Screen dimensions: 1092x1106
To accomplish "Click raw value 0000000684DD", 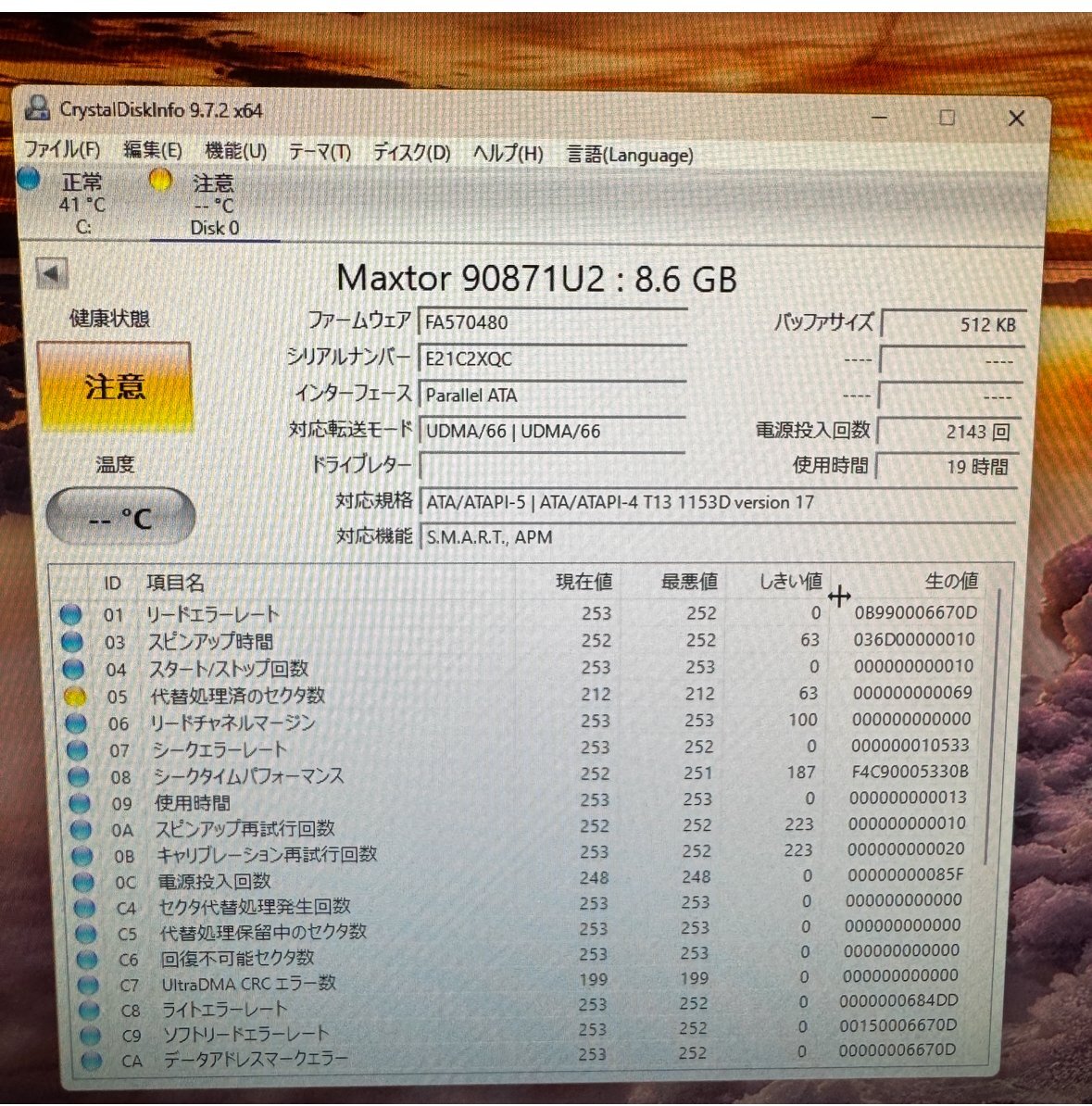I will (898, 1000).
